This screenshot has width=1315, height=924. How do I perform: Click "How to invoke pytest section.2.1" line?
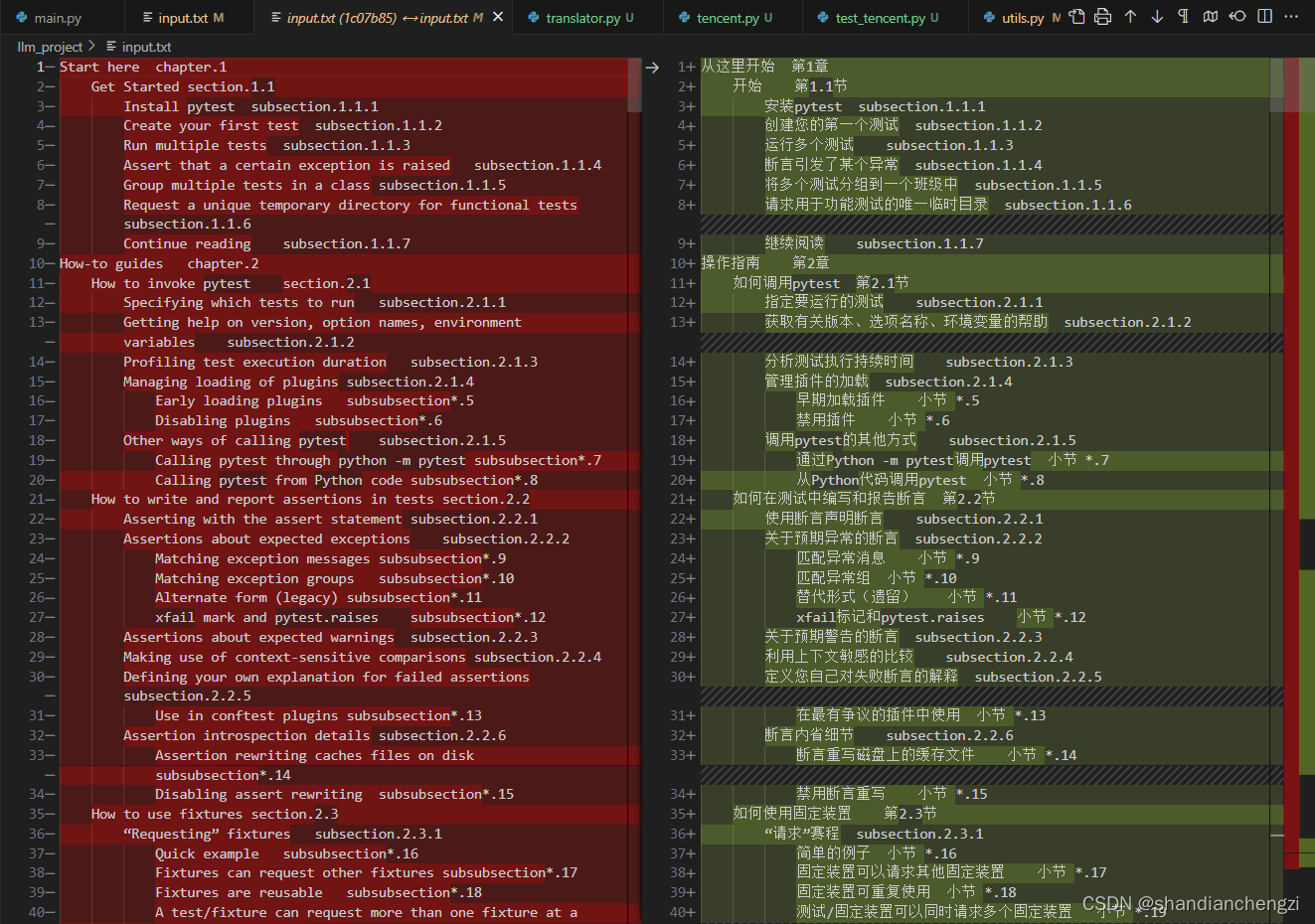pyautogui.click(x=231, y=283)
